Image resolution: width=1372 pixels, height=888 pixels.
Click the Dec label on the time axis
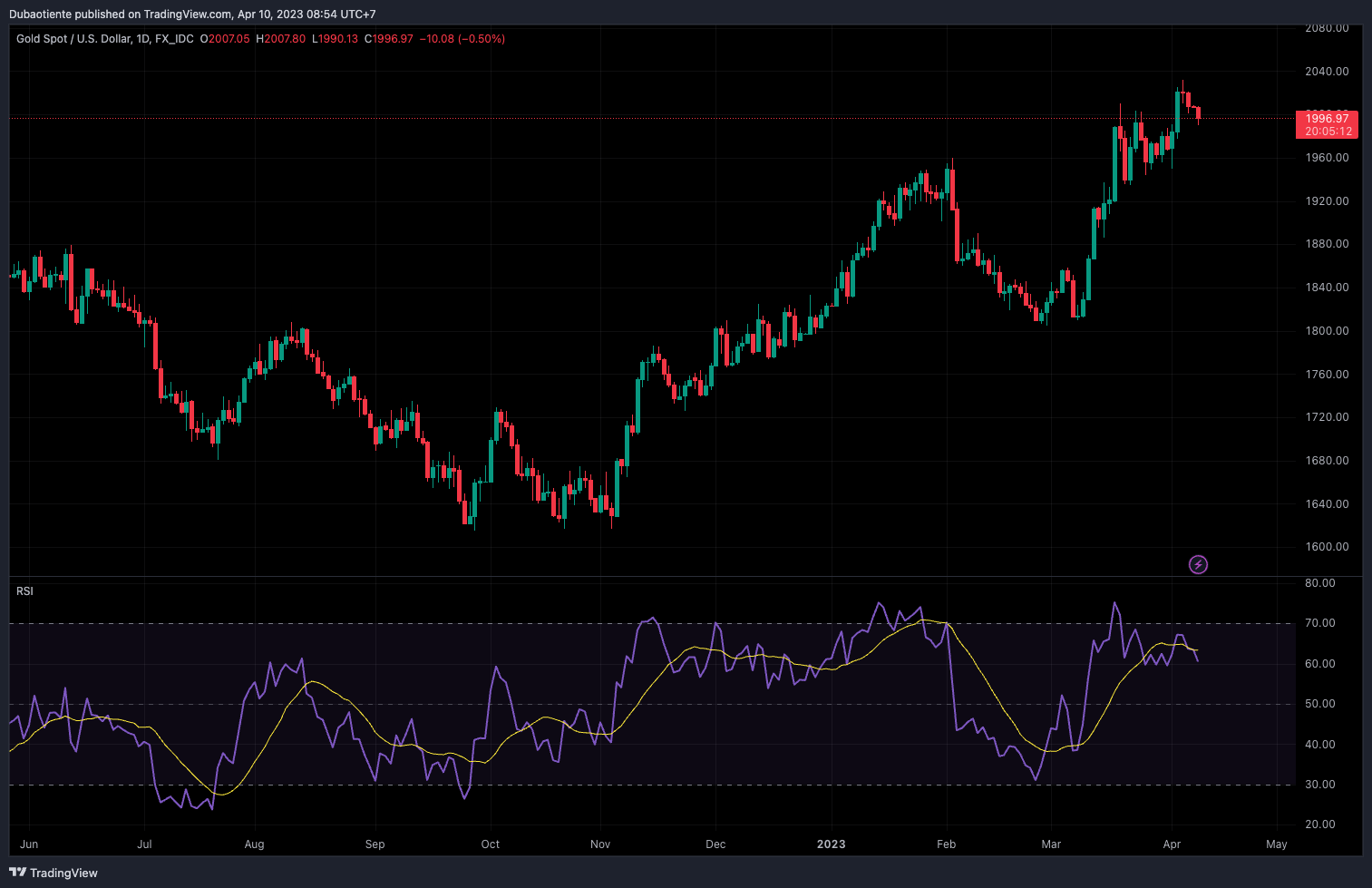[715, 844]
